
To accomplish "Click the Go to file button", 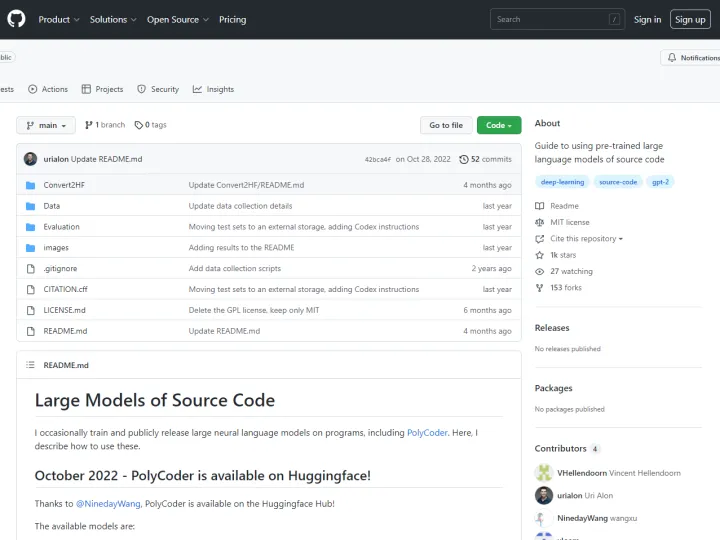I will tap(446, 125).
